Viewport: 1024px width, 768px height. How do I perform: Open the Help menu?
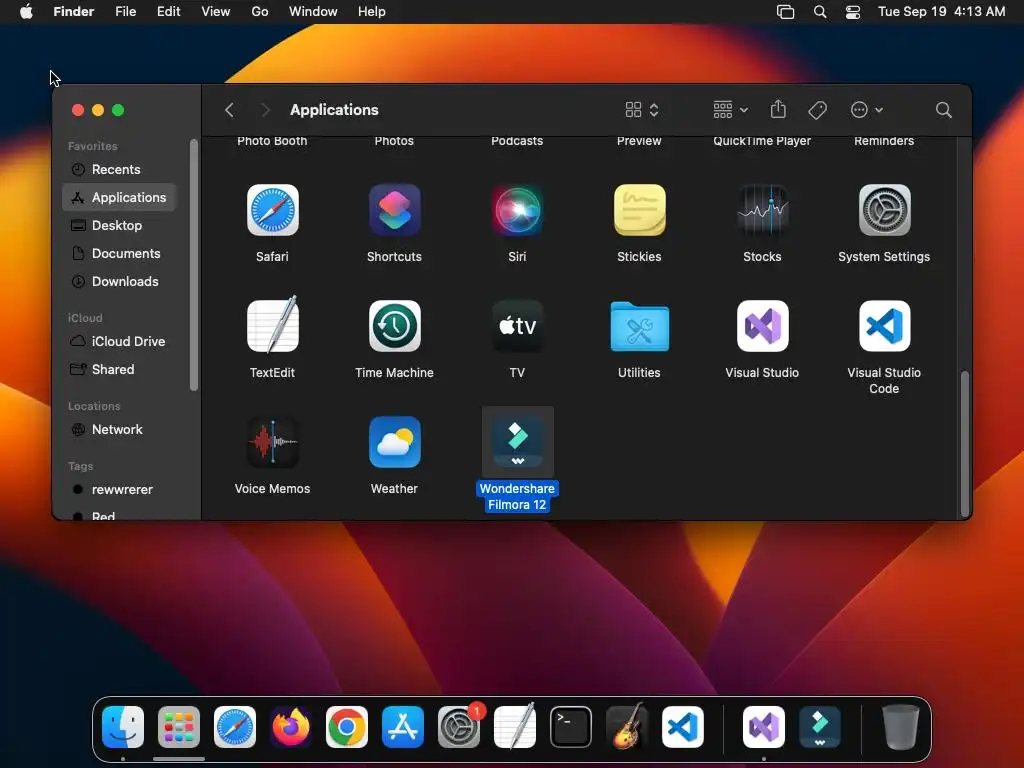tap(372, 12)
